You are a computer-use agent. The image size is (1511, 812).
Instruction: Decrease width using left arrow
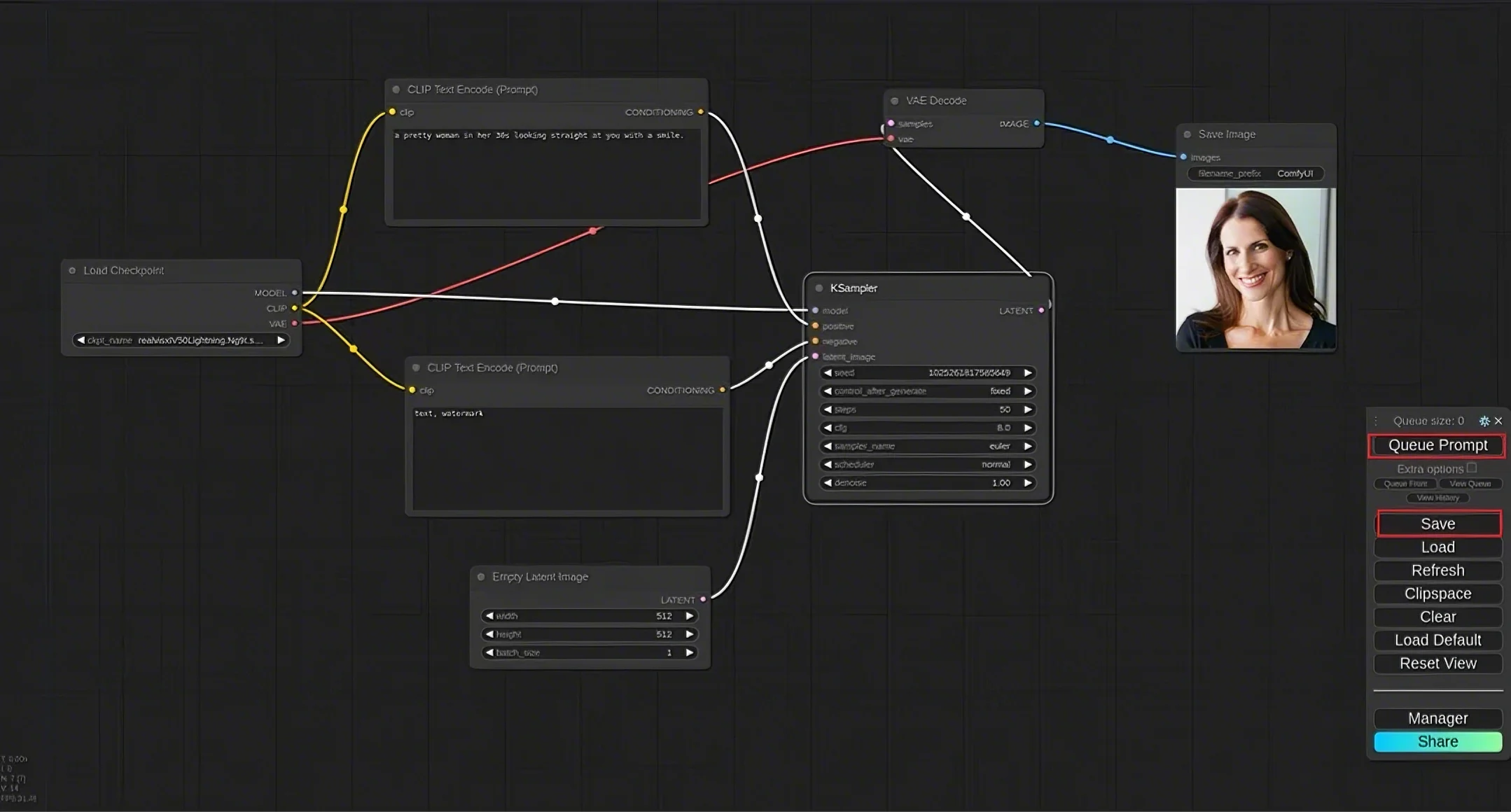[x=489, y=616]
